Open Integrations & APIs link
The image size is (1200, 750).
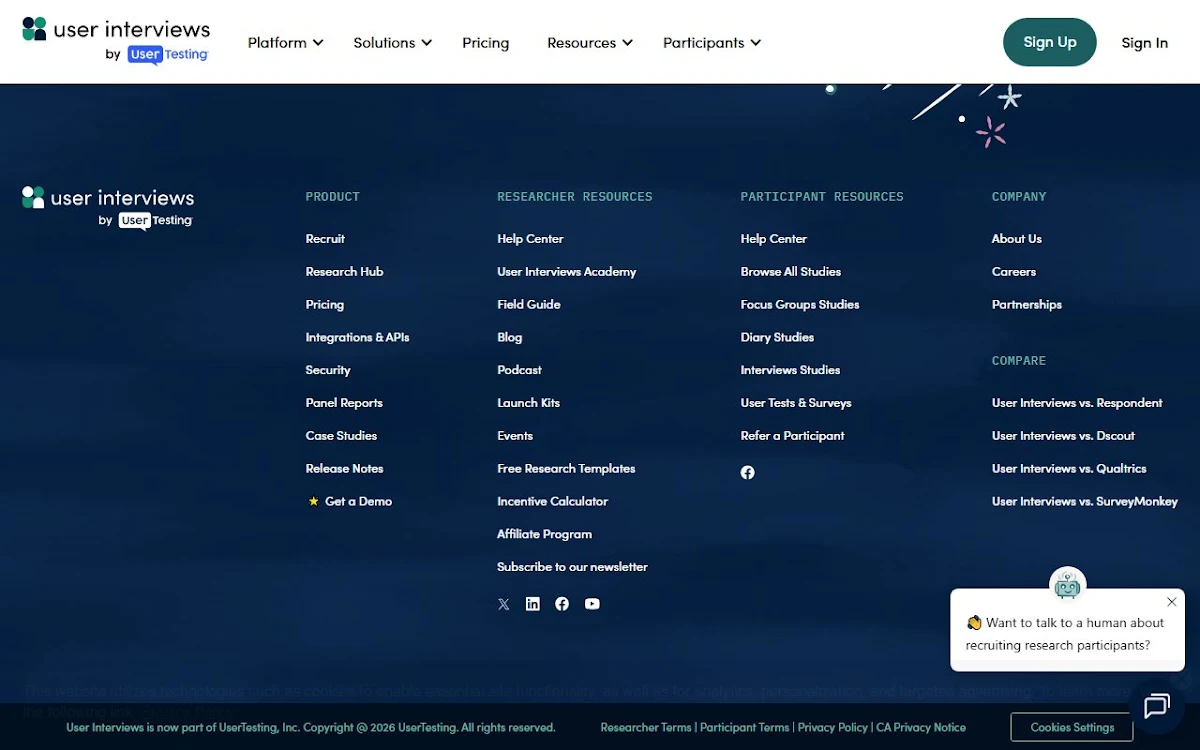click(x=358, y=337)
